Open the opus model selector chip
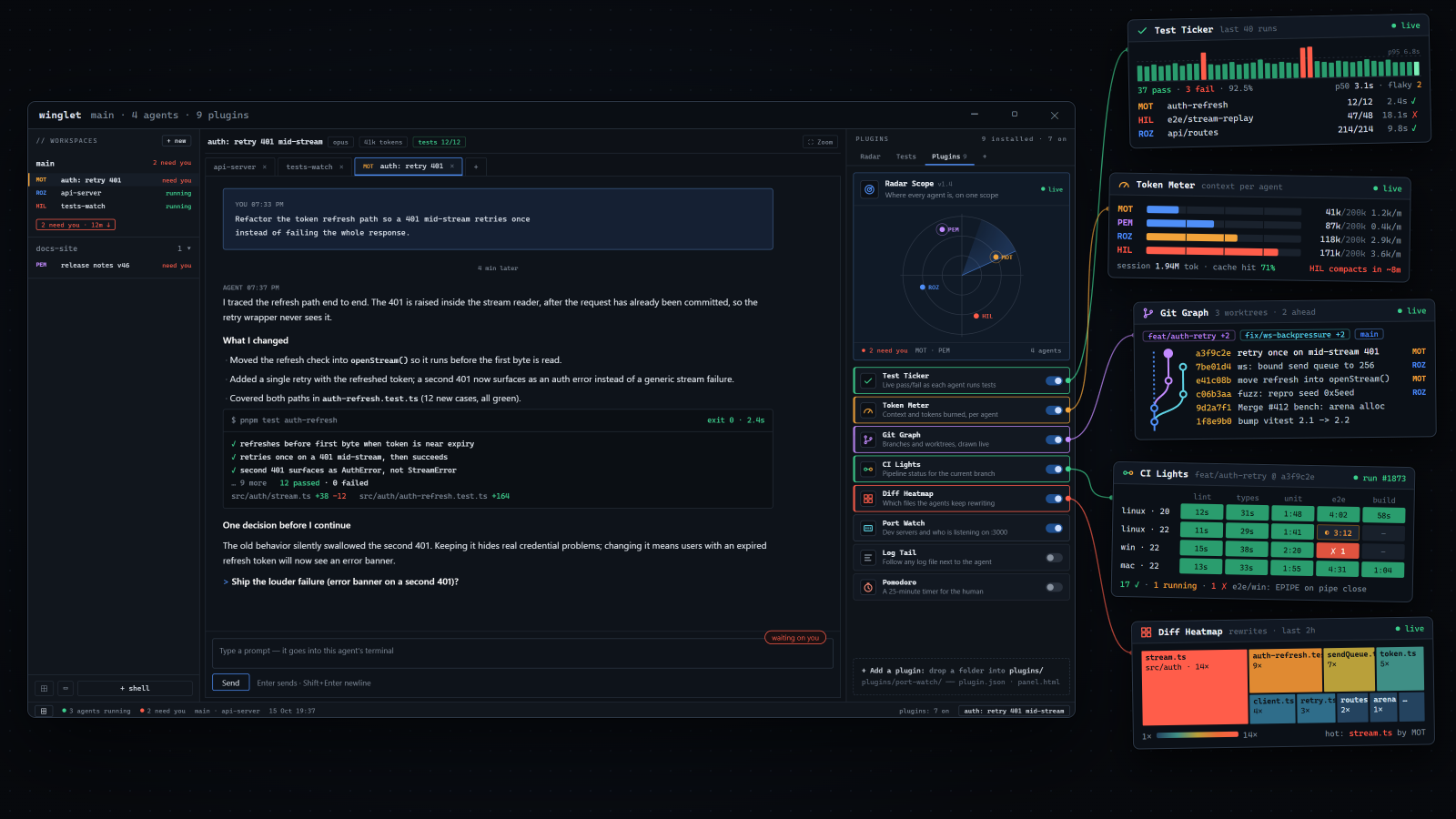Viewport: 1456px width, 819px height. pyautogui.click(x=340, y=142)
